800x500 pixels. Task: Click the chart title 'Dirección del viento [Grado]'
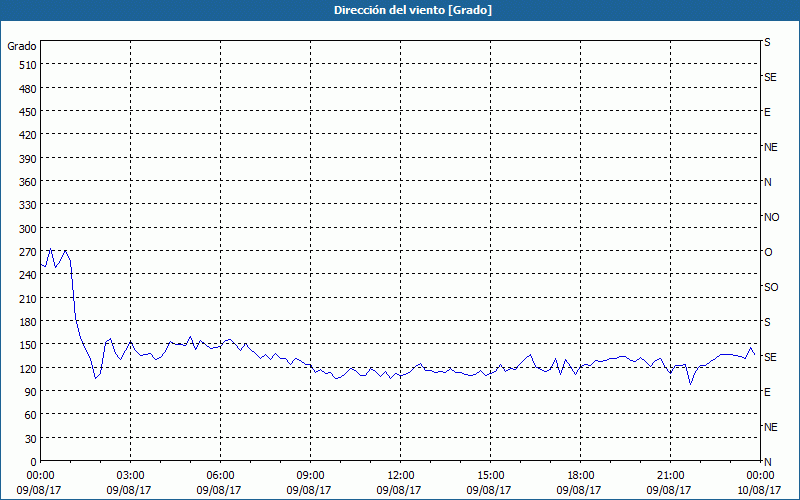(x=413, y=10)
